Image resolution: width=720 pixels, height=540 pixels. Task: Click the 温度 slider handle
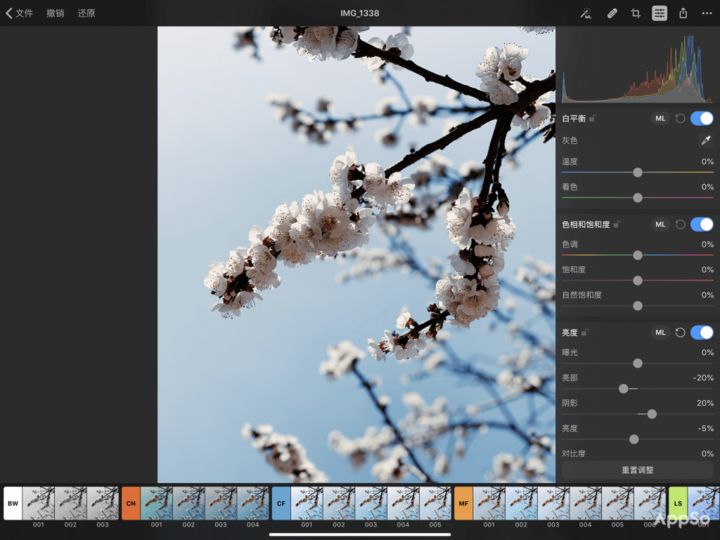637,172
